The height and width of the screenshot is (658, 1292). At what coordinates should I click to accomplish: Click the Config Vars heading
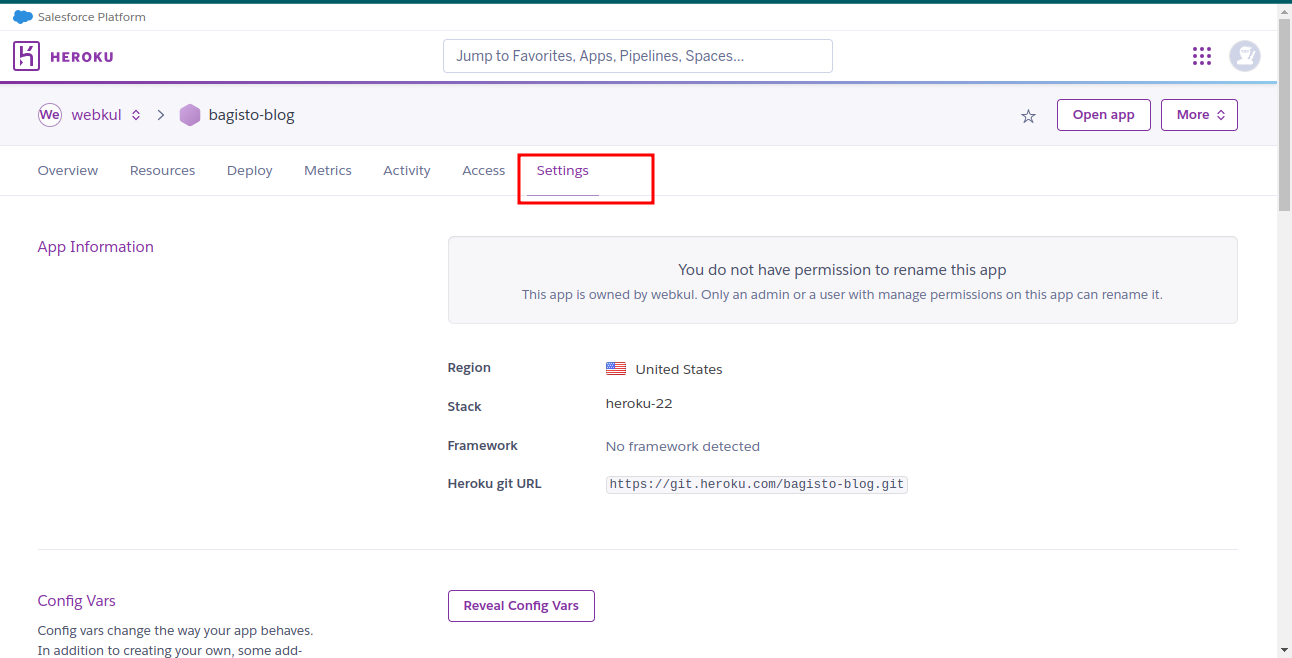(x=77, y=601)
